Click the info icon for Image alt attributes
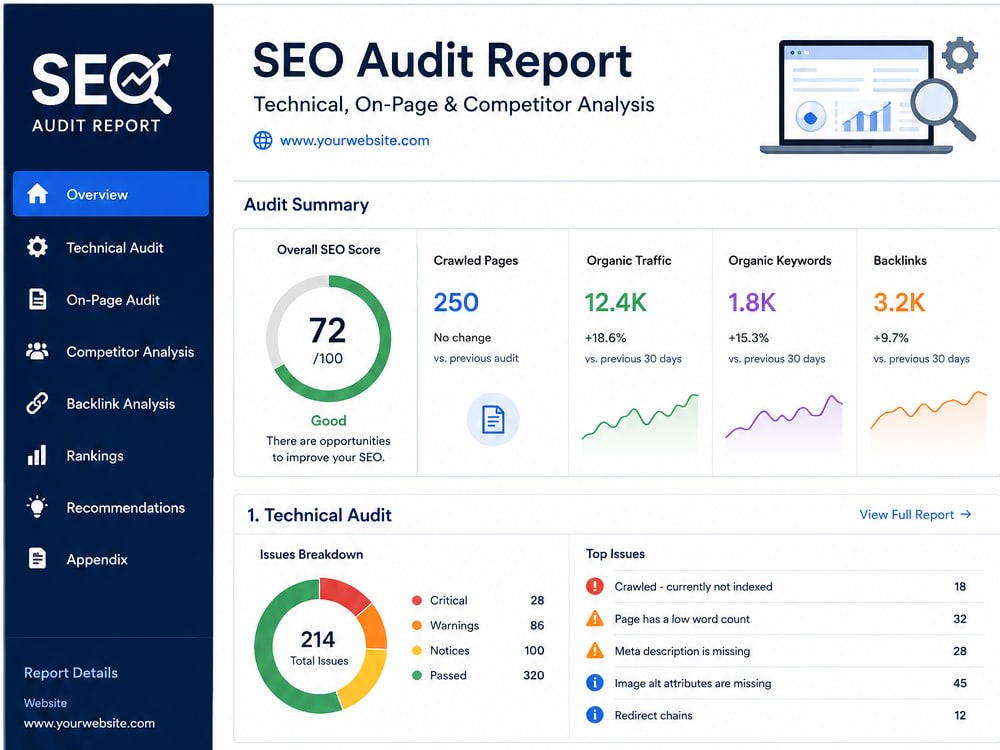 click(x=594, y=682)
